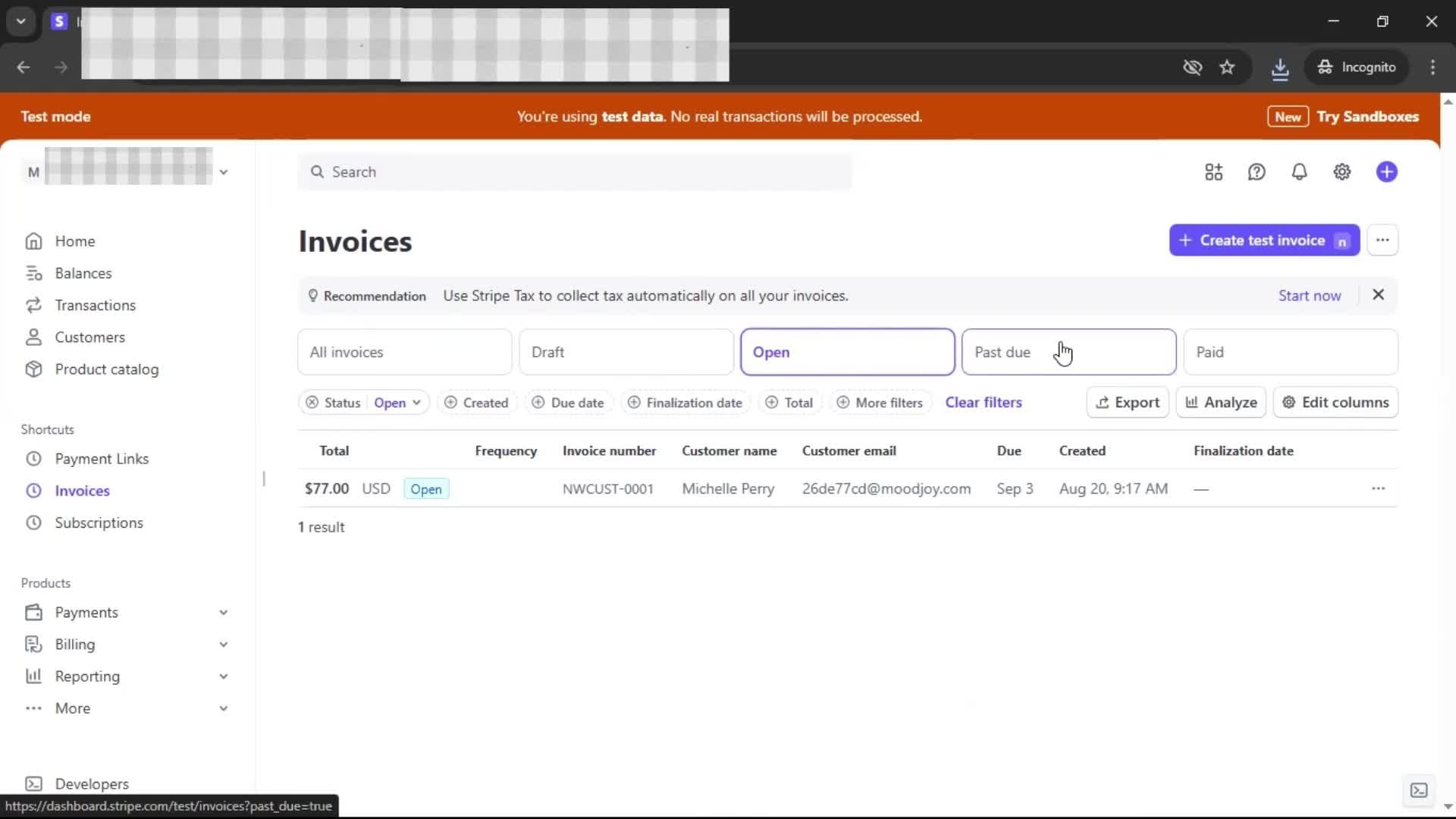
Task: Click the Clear filters link
Action: tap(983, 403)
